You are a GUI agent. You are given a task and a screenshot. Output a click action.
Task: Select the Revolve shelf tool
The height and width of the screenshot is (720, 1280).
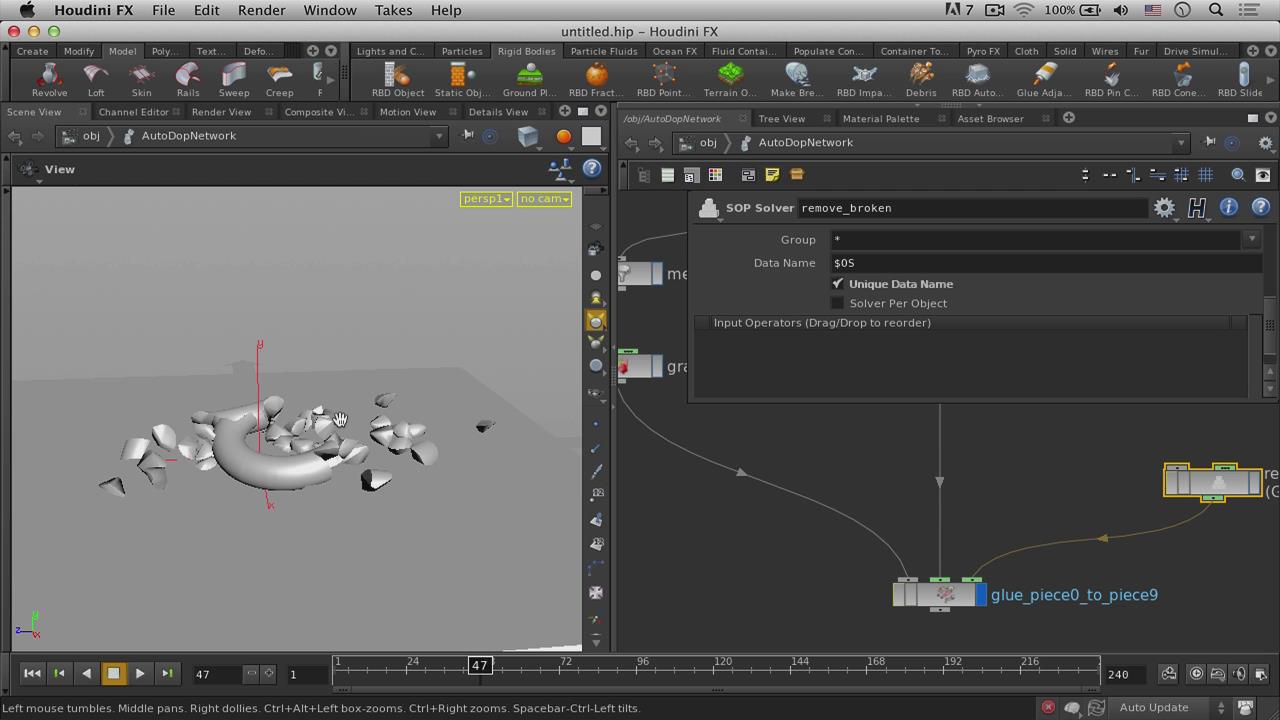tap(49, 80)
